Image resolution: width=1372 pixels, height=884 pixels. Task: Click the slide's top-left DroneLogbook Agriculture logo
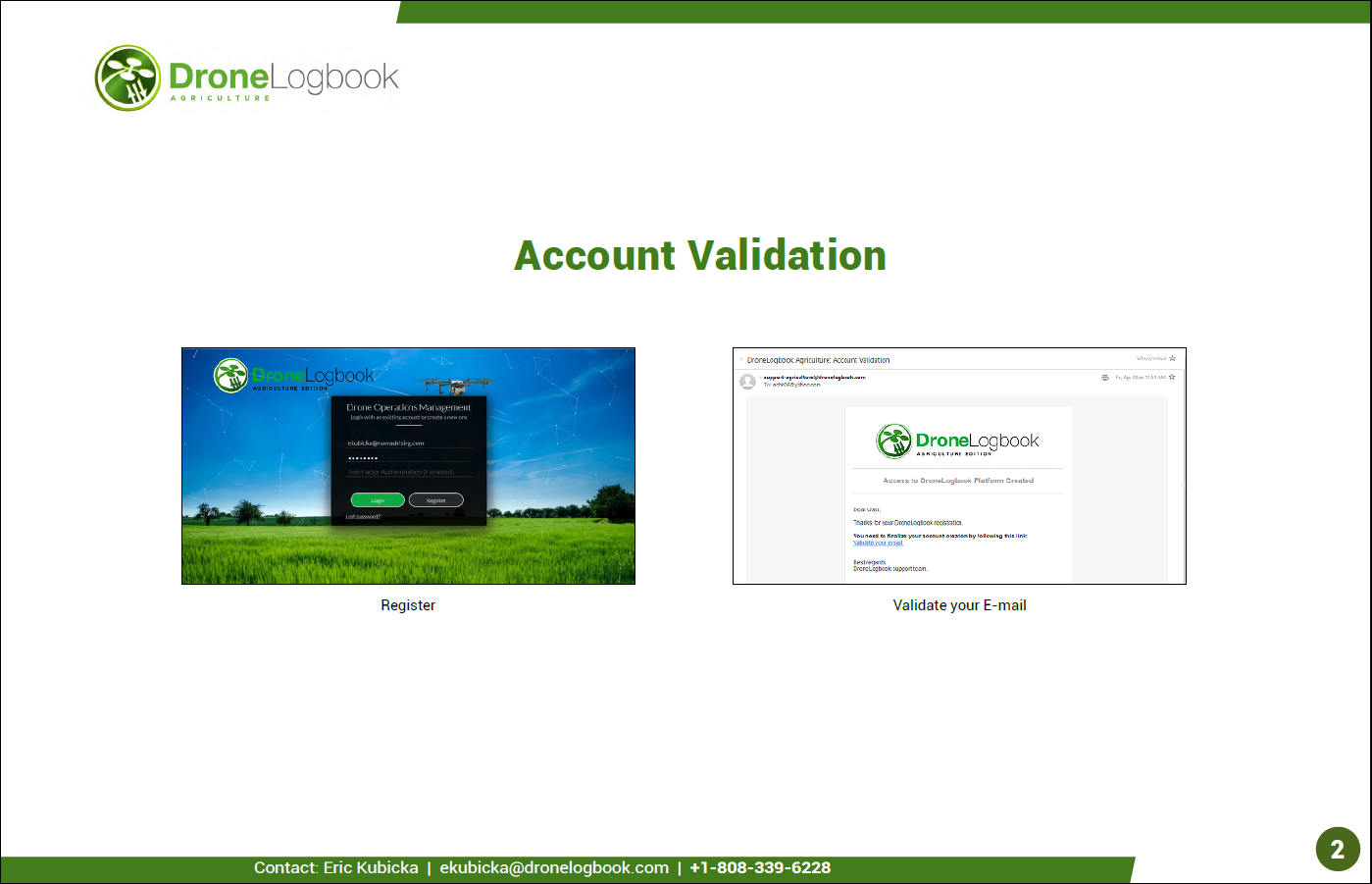tap(247, 78)
